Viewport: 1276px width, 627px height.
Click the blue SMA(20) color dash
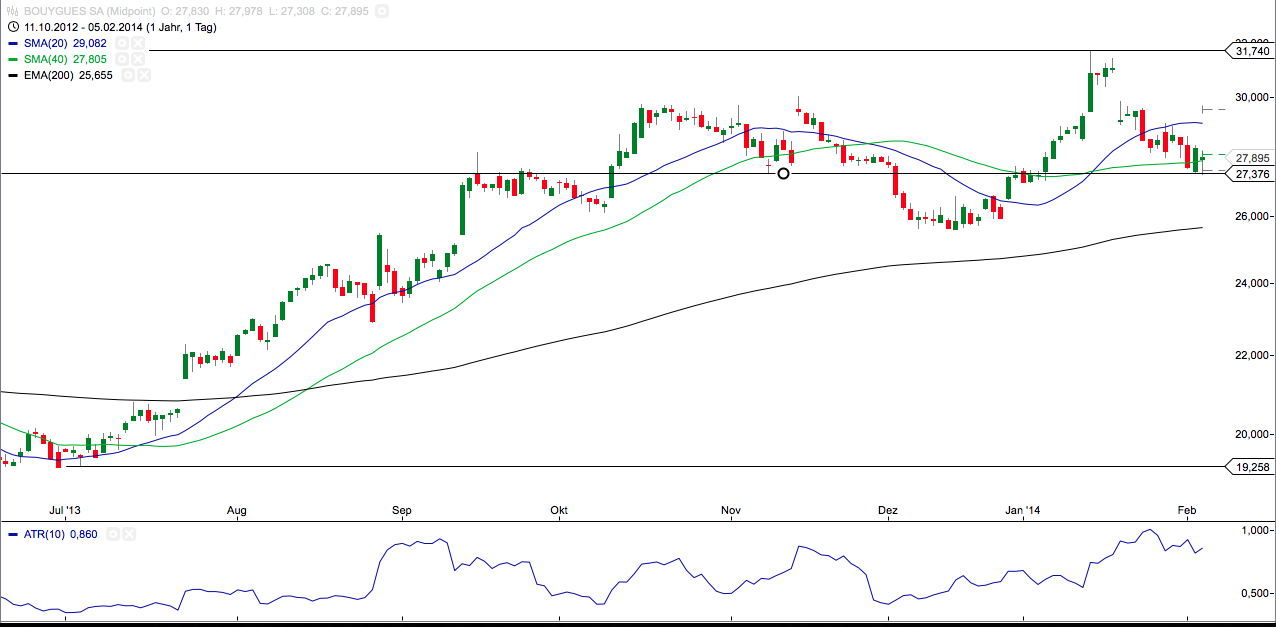tap(12, 44)
